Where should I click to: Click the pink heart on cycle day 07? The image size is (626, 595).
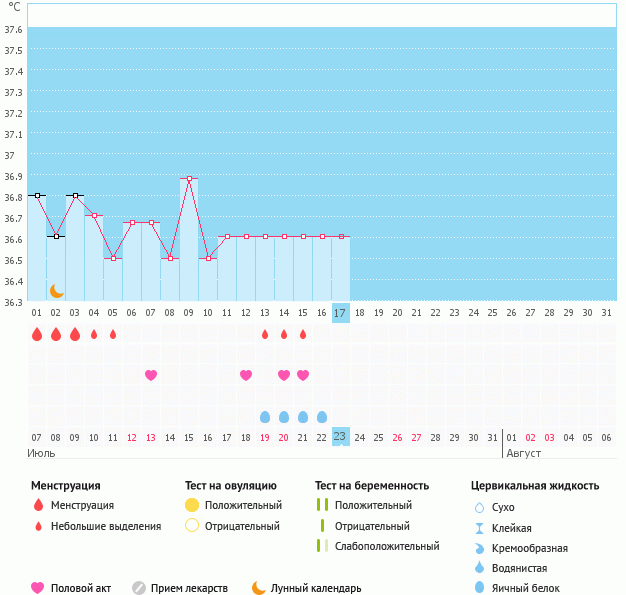(151, 375)
